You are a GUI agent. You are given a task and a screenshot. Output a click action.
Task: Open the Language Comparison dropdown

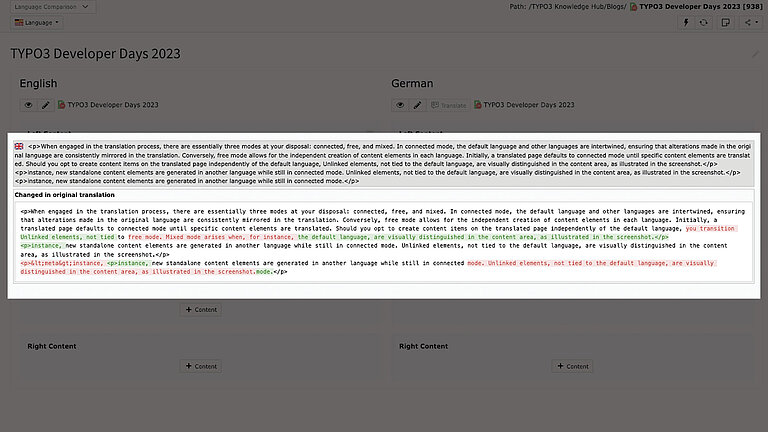click(55, 6)
